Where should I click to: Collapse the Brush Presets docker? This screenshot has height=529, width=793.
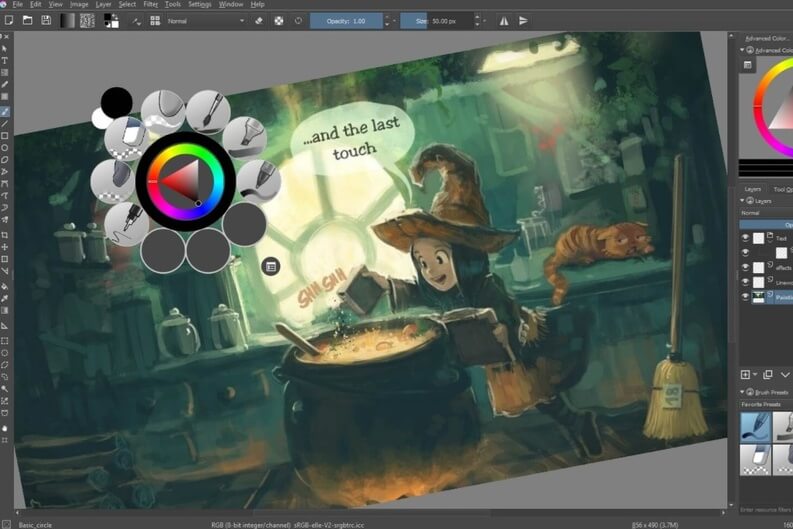[x=742, y=392]
